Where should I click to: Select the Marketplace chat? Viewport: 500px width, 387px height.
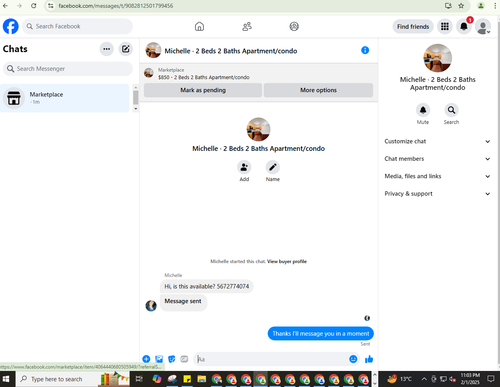point(65,98)
